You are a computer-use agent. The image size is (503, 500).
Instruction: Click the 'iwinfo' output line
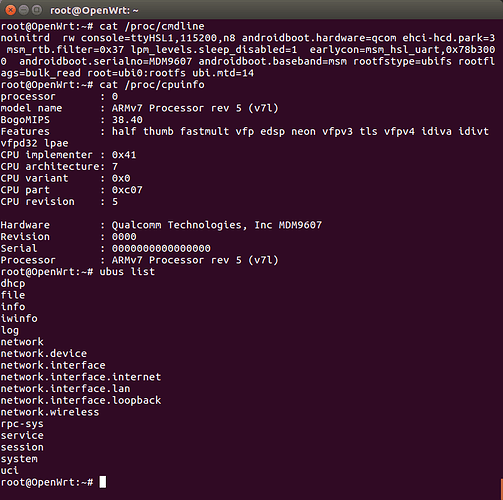[19, 318]
